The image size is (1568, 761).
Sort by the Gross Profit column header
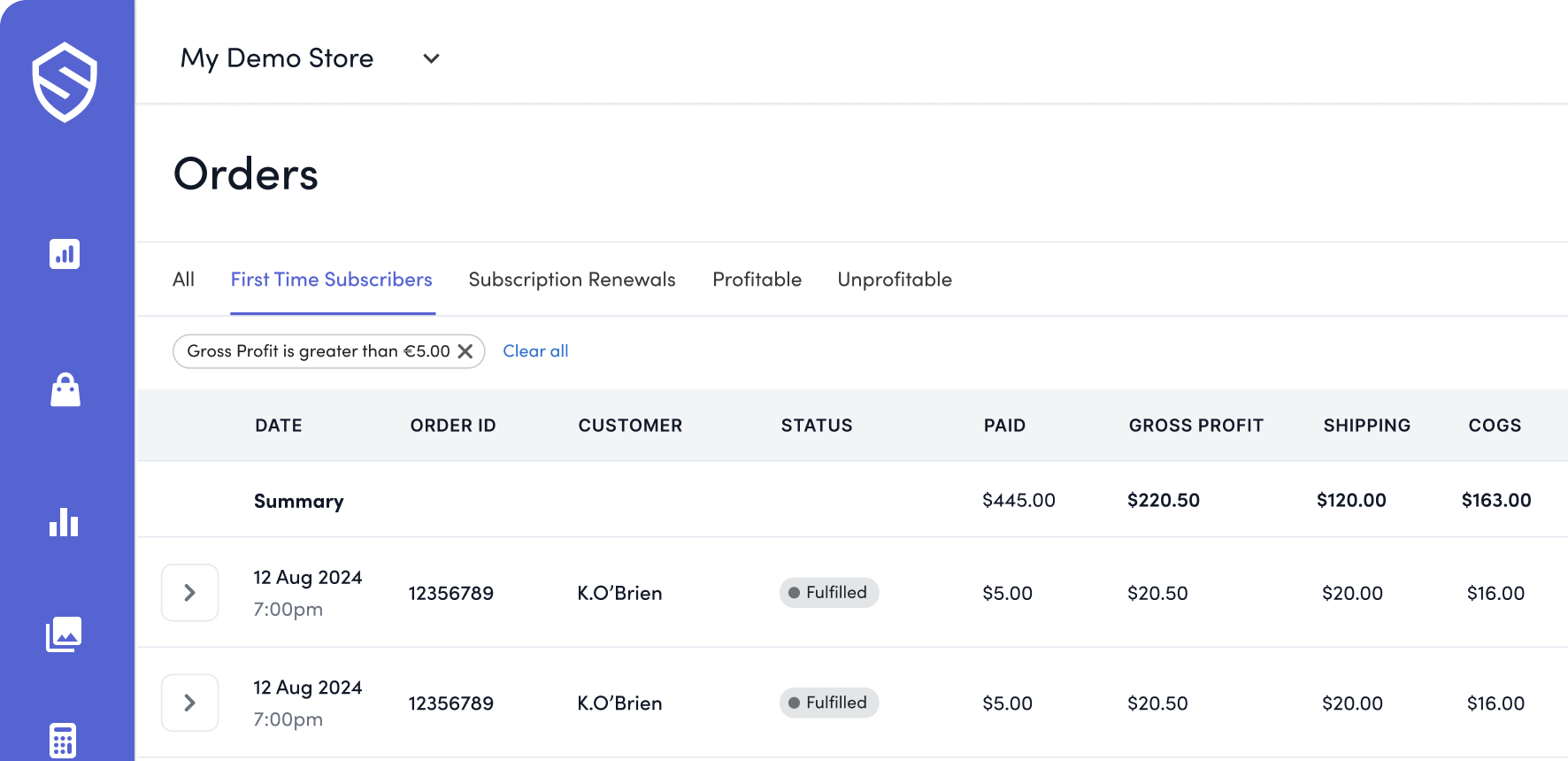[1195, 426]
